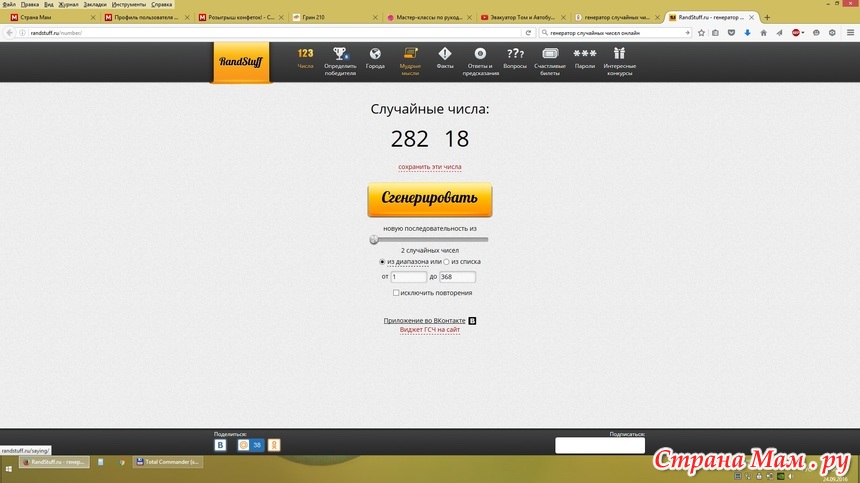Open the Инструменты menu

(129, 4)
